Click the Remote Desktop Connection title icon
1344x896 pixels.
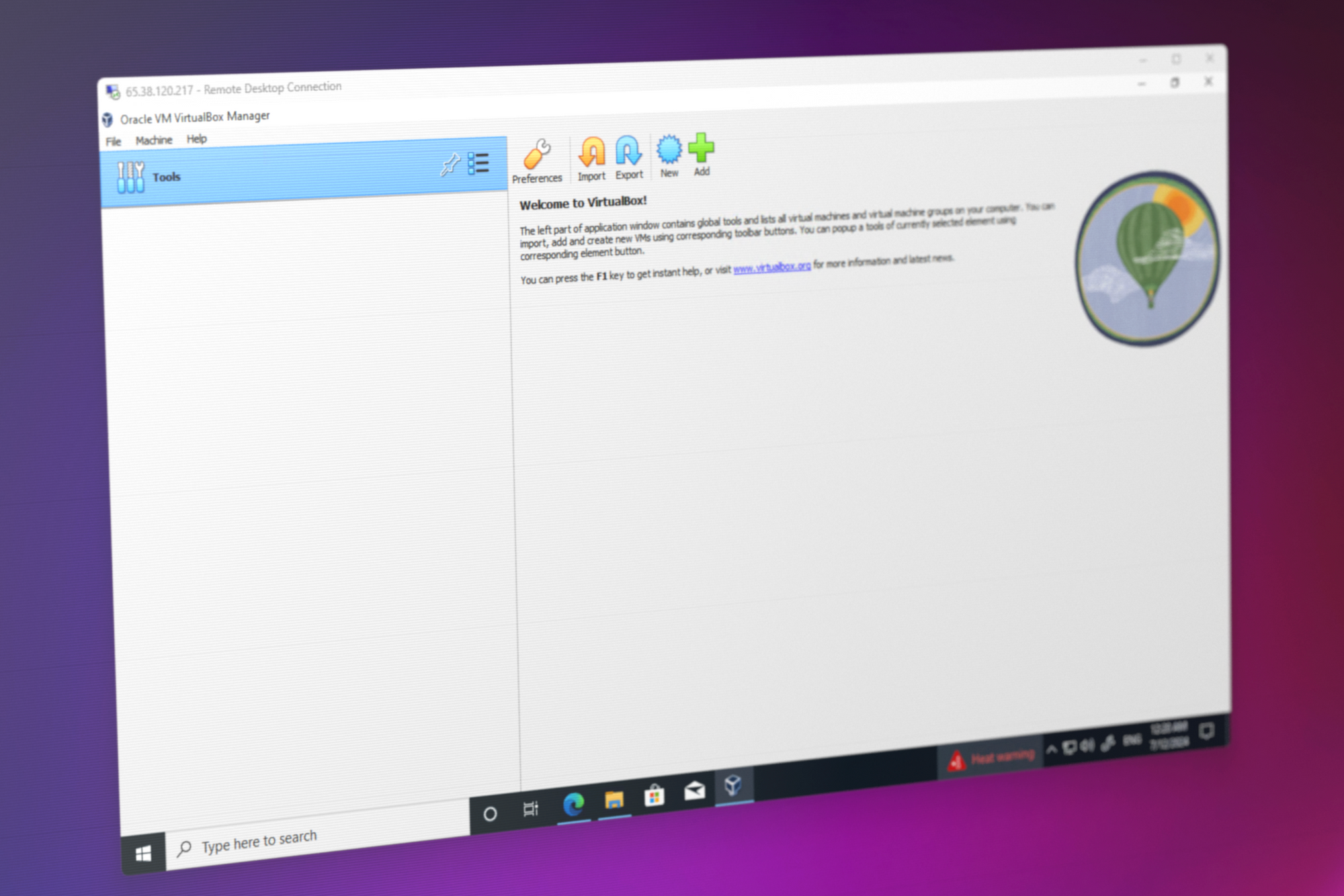pos(113,91)
